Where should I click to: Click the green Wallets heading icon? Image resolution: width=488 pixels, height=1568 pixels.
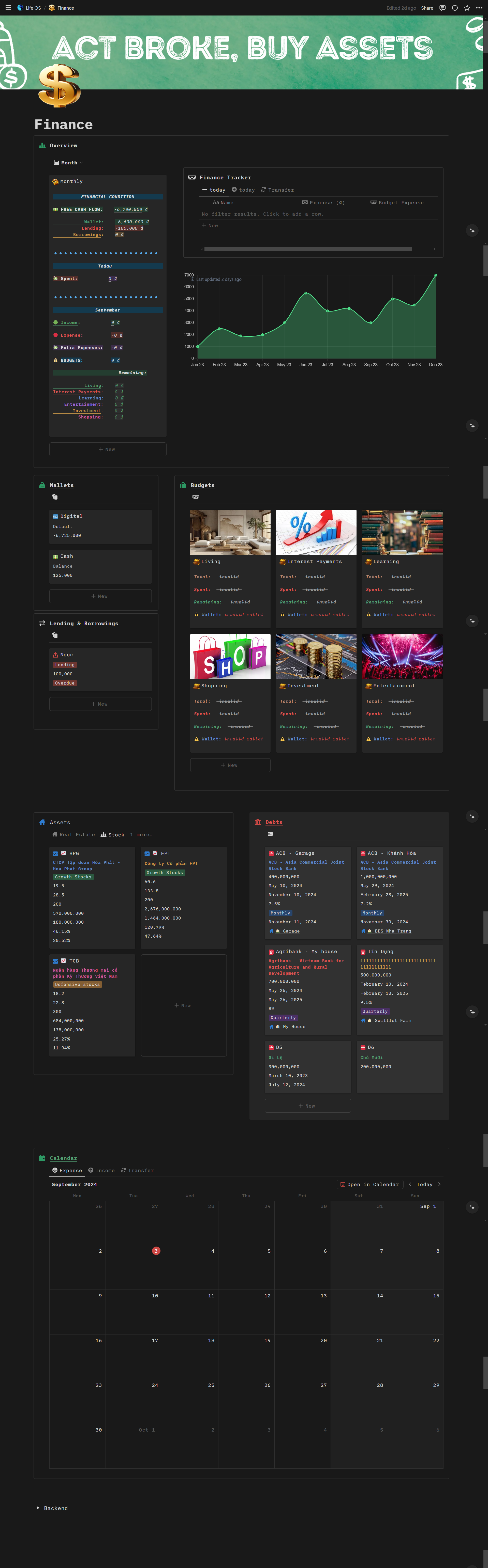pos(42,485)
